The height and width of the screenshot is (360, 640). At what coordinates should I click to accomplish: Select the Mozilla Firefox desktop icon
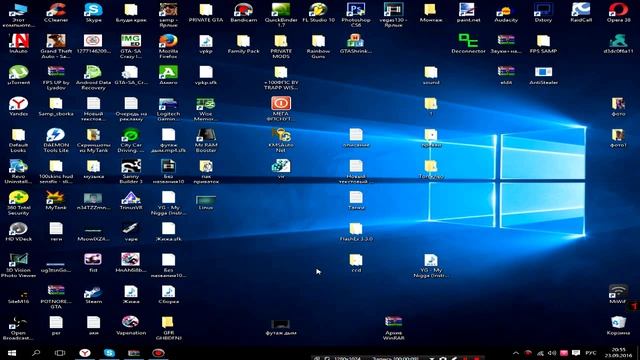[x=168, y=46]
